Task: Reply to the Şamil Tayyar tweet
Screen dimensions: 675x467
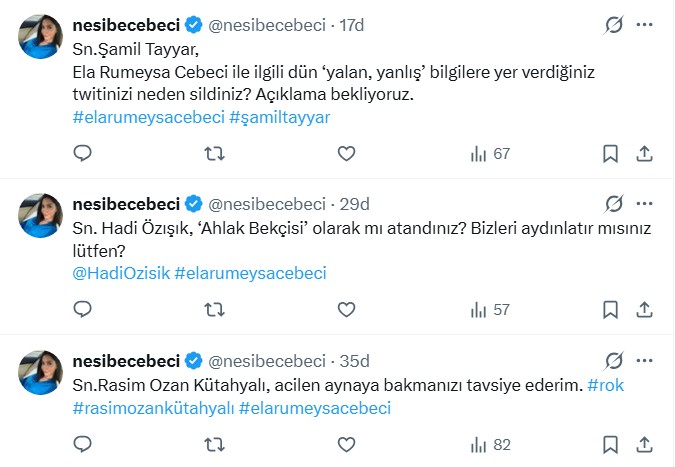Action: (83, 154)
